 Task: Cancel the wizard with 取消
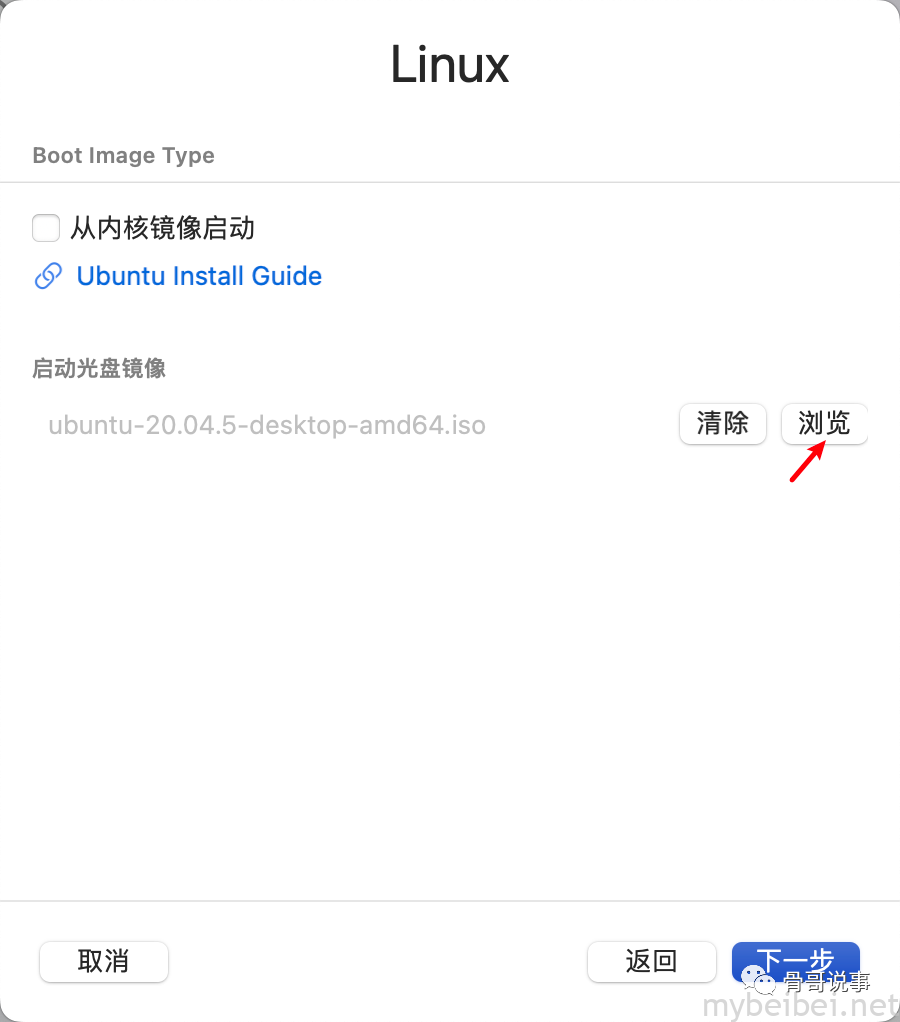coord(104,961)
